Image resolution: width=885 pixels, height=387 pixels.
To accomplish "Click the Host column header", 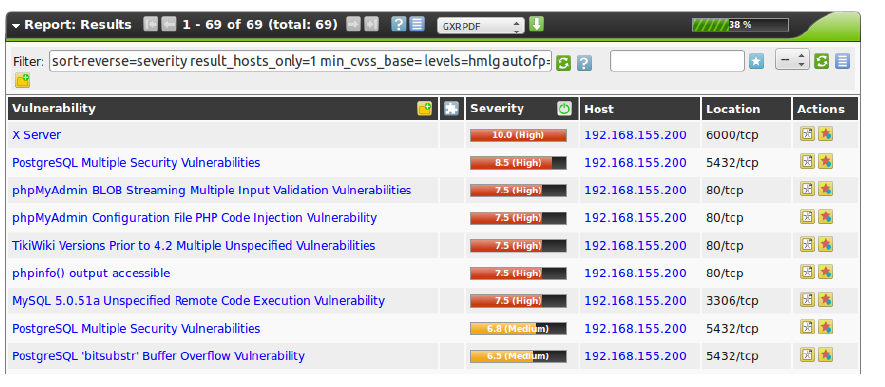I will pyautogui.click(x=599, y=109).
